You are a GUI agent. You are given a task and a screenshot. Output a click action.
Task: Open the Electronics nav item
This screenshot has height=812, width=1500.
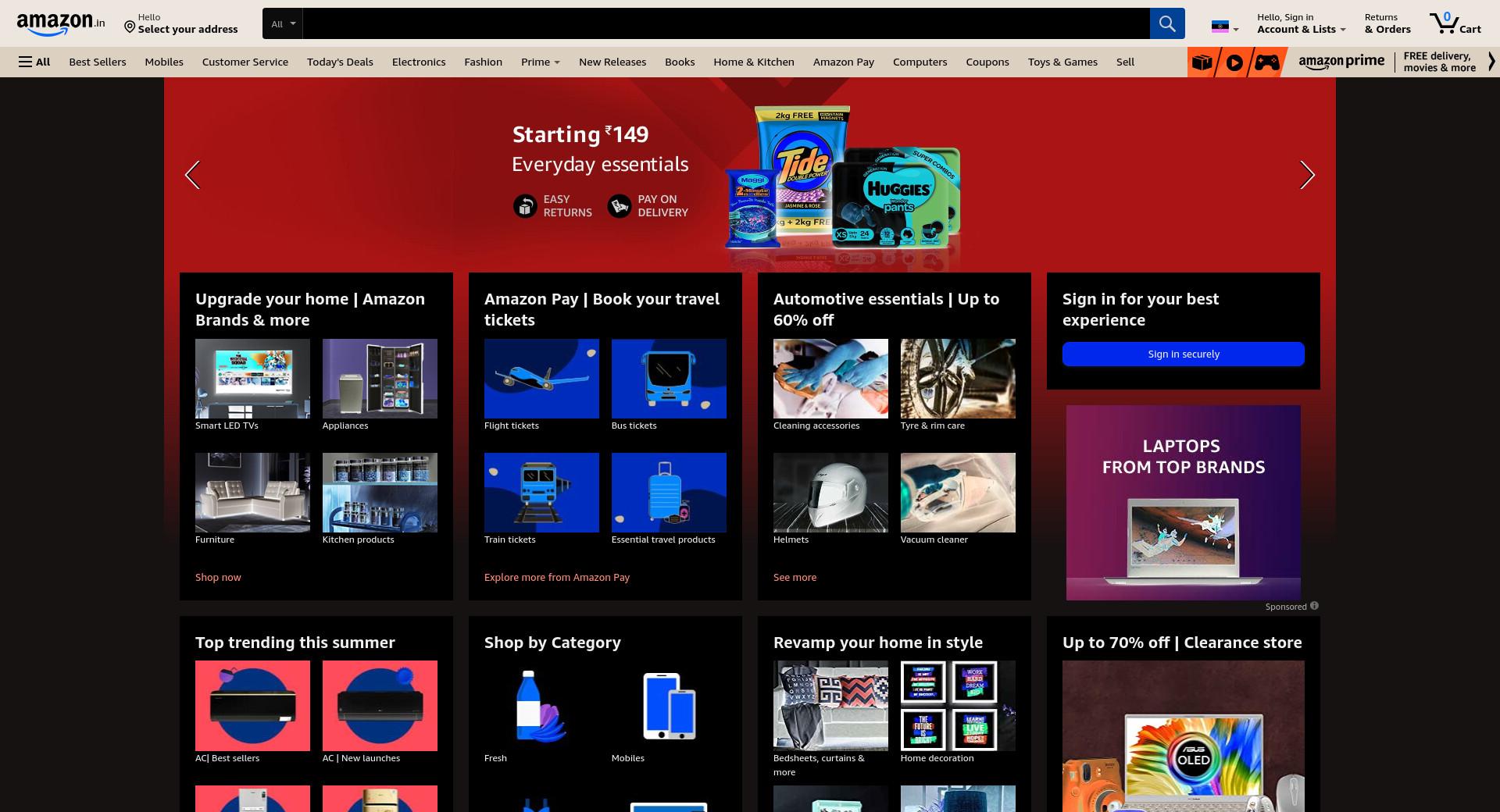pyautogui.click(x=419, y=62)
